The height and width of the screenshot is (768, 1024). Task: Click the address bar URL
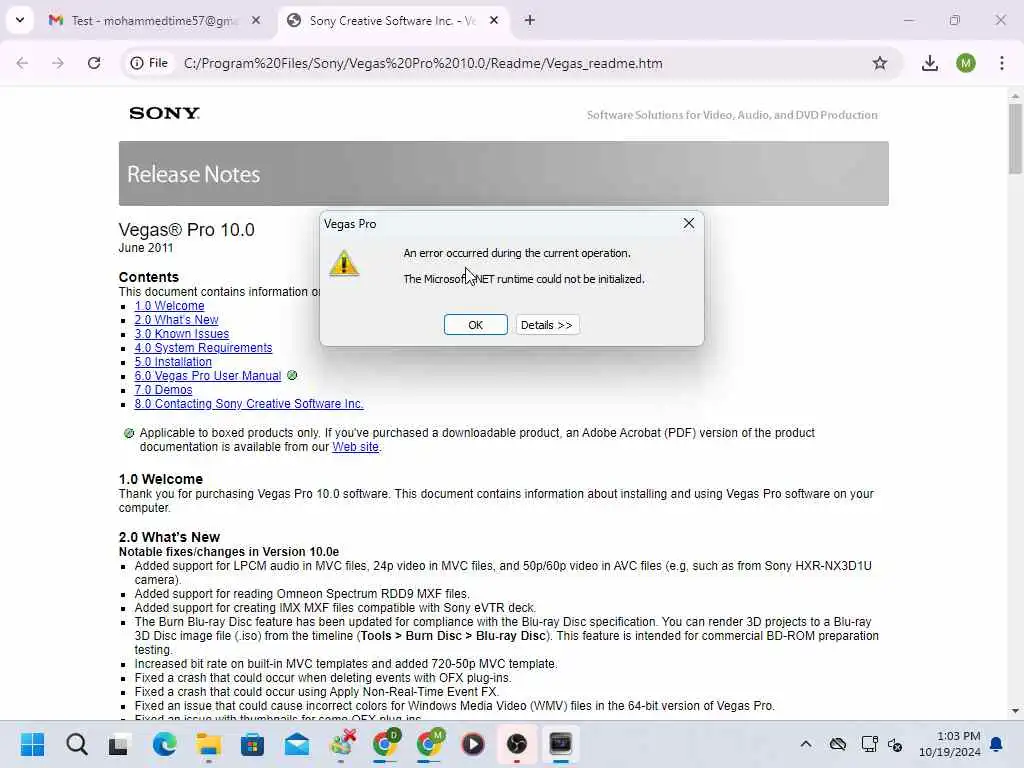click(x=423, y=63)
